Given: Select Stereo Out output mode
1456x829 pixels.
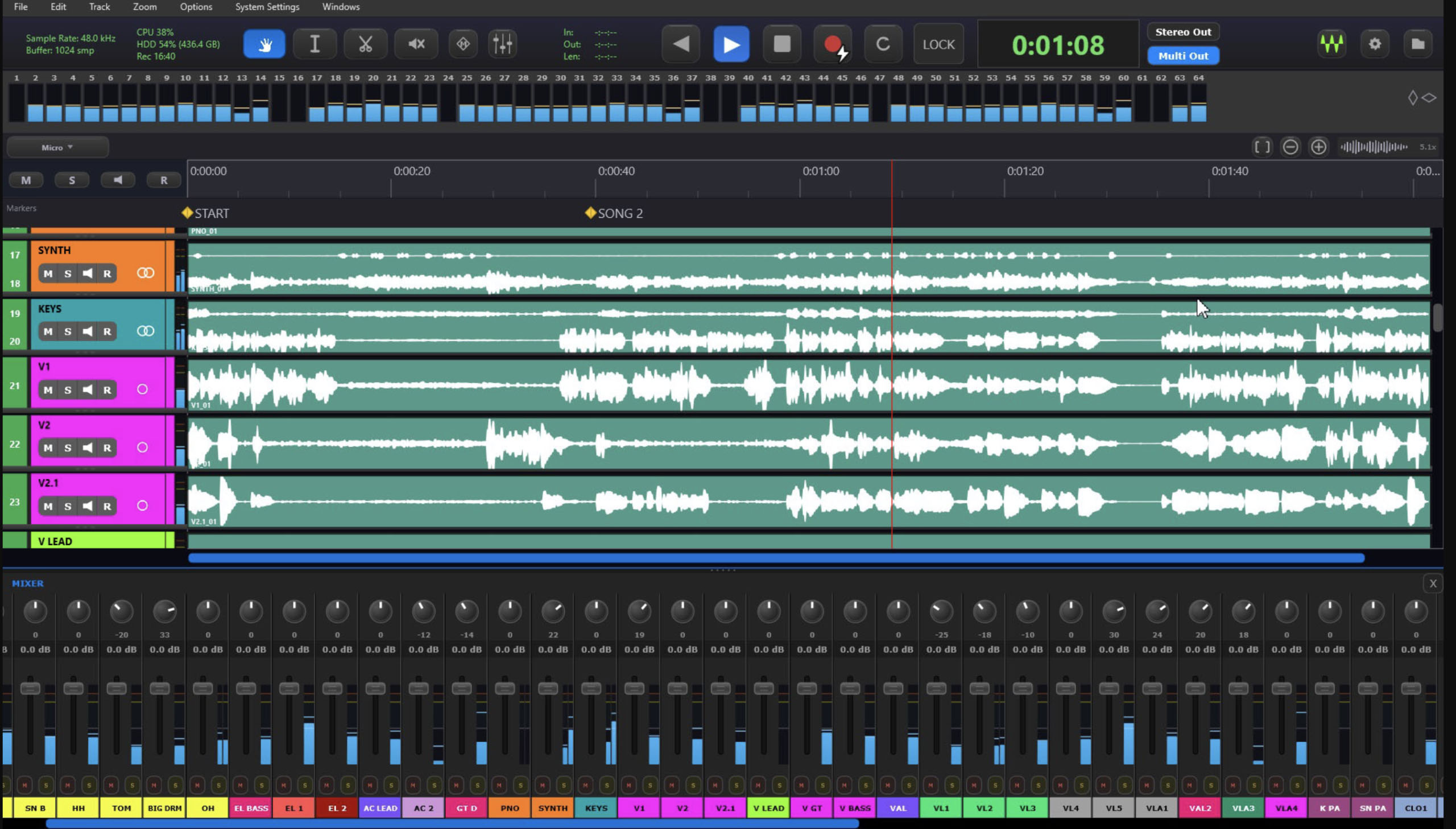Looking at the screenshot, I should [1182, 32].
